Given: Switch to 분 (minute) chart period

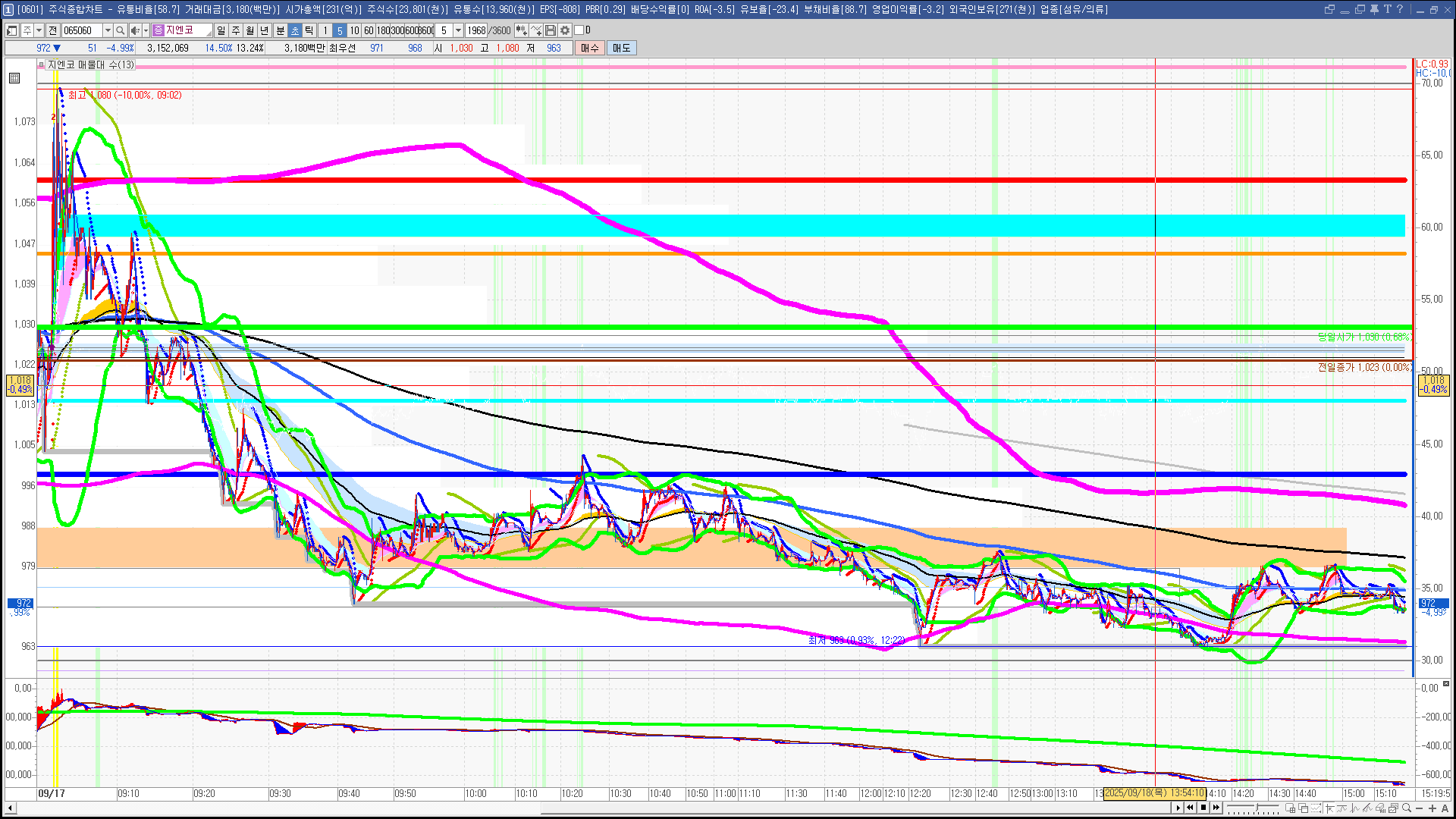Looking at the screenshot, I should tap(280, 30).
